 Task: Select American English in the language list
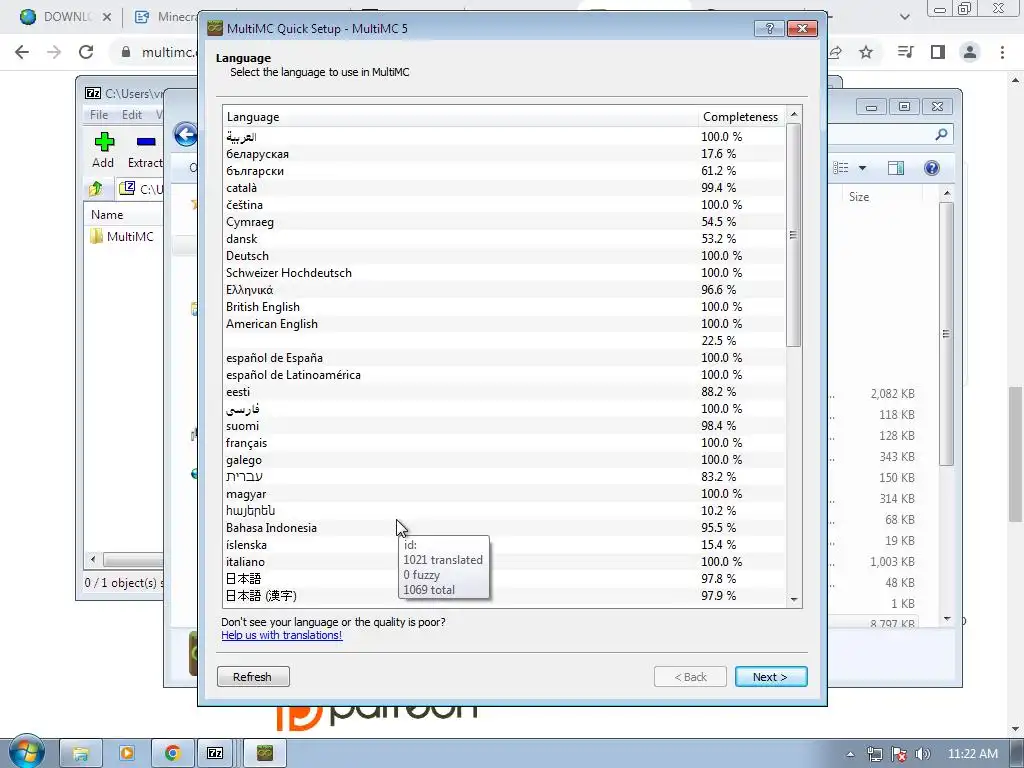(504, 323)
